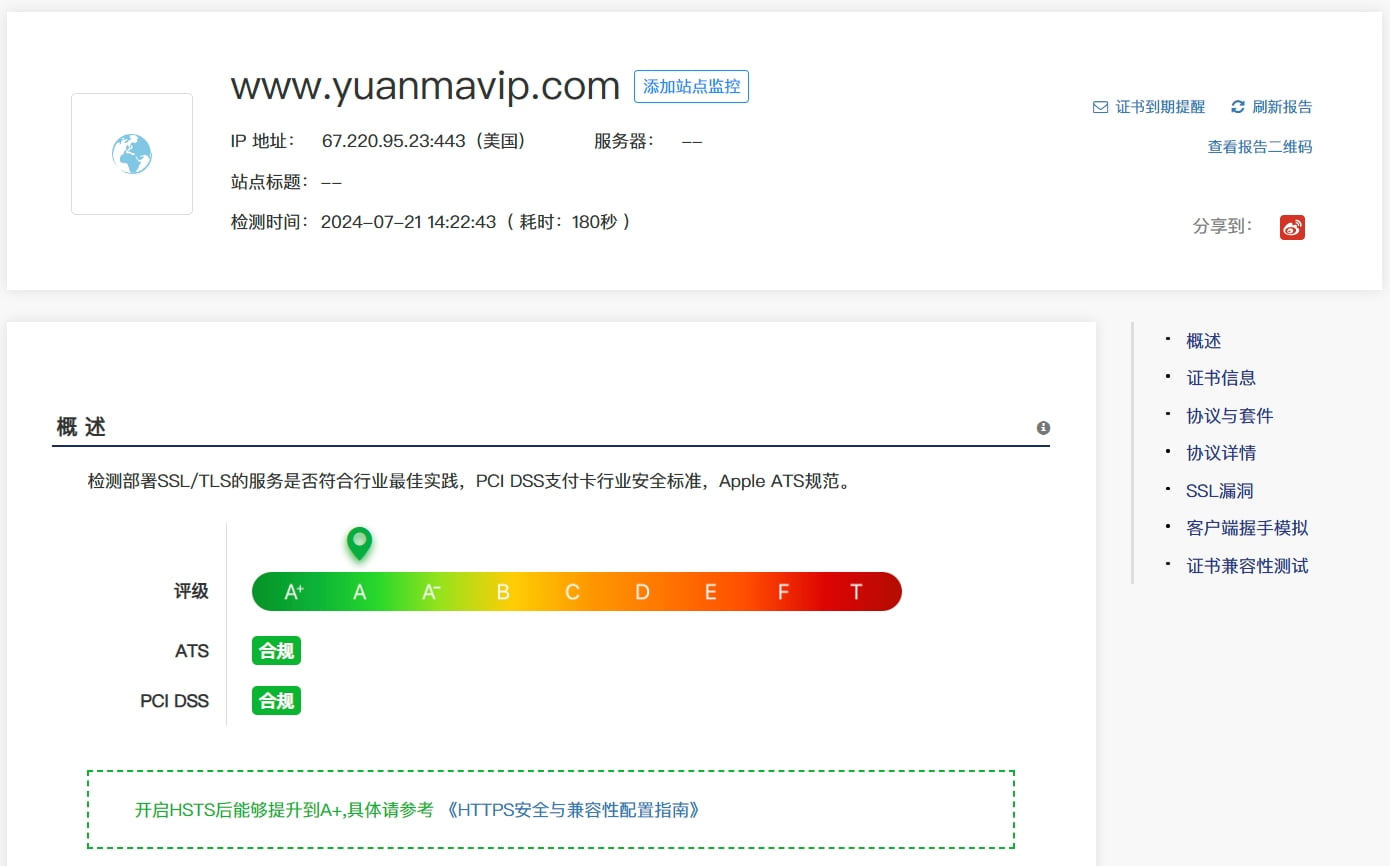Image resolution: width=1390 pixels, height=866 pixels.
Task: Click the ATS 合规 badge
Action: point(276,651)
